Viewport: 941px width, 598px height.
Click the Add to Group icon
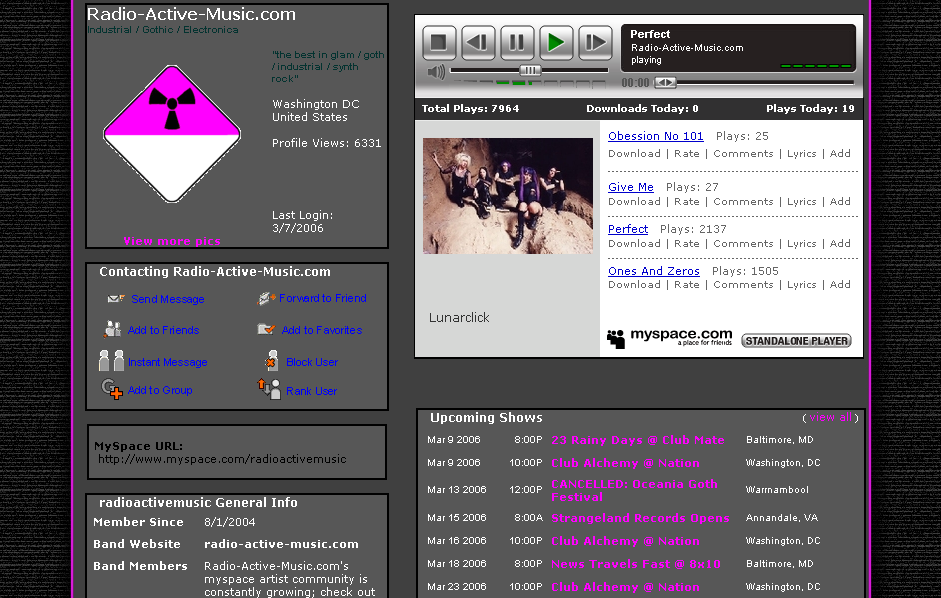[112, 389]
